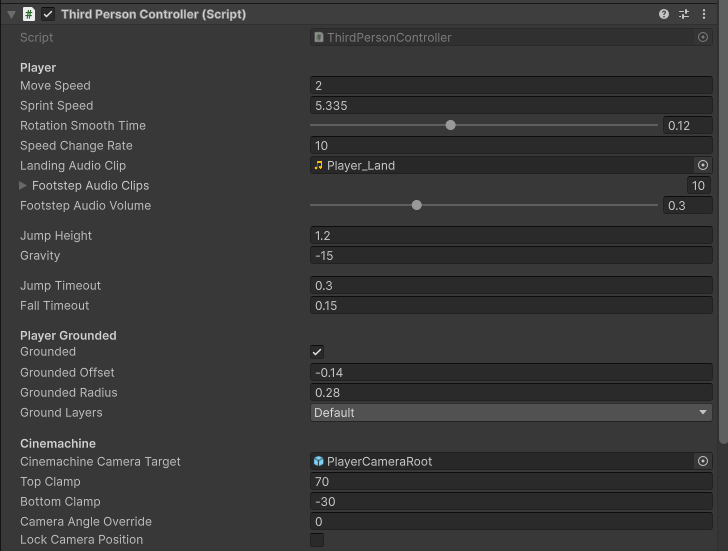Open the component three-dot context menu
The height and width of the screenshot is (551, 728).
(704, 14)
